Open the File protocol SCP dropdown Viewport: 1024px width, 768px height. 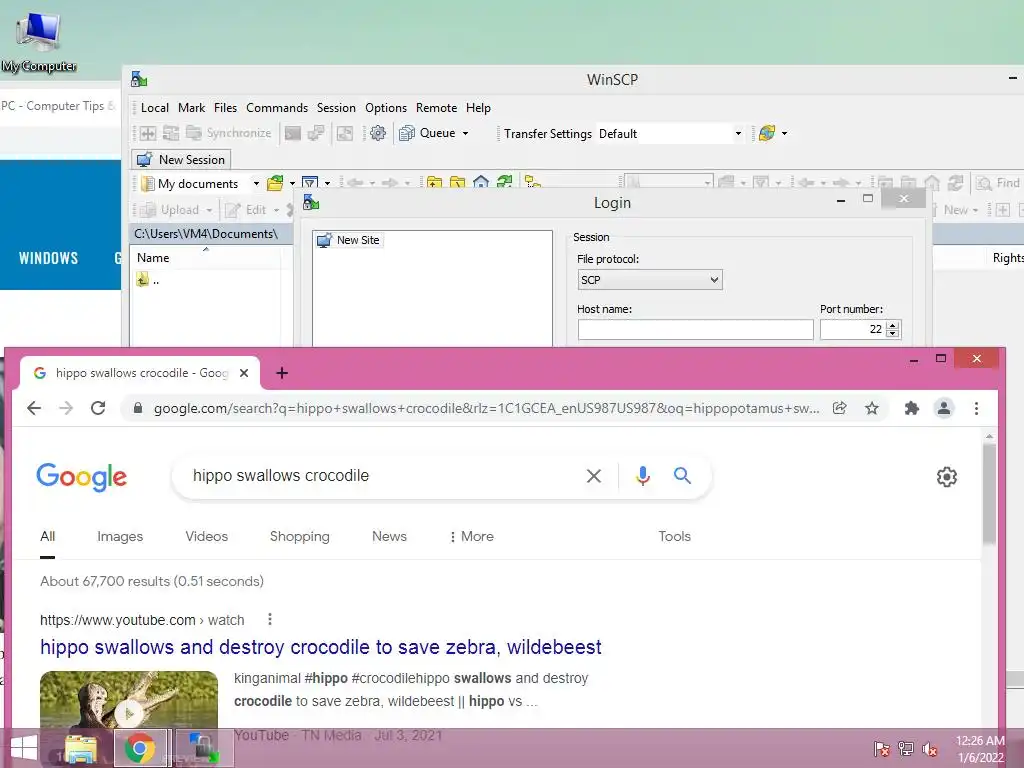(x=650, y=280)
